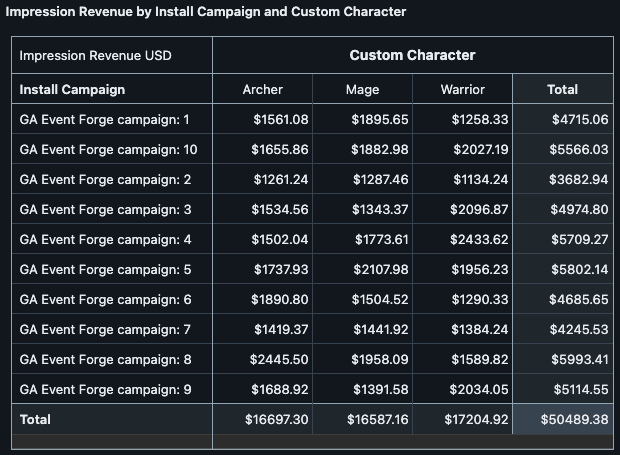The image size is (620, 455).
Task: Click the $17204.92 Warrior column total
Action: point(476,420)
